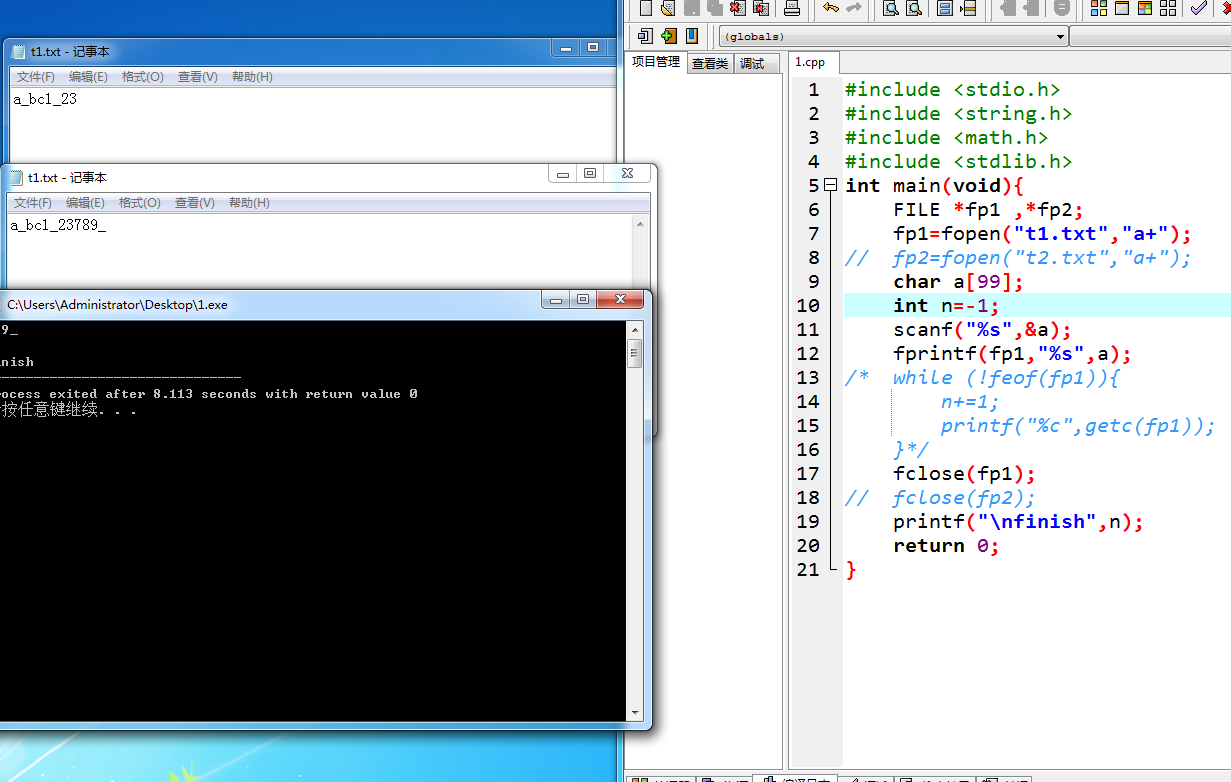The image size is (1231, 782).
Task: Click the 'return value 0' console line
Action: [x=209, y=394]
